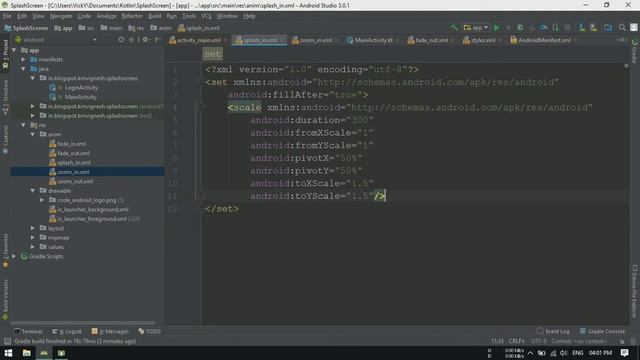Collapse the anim folder

click(x=33, y=134)
